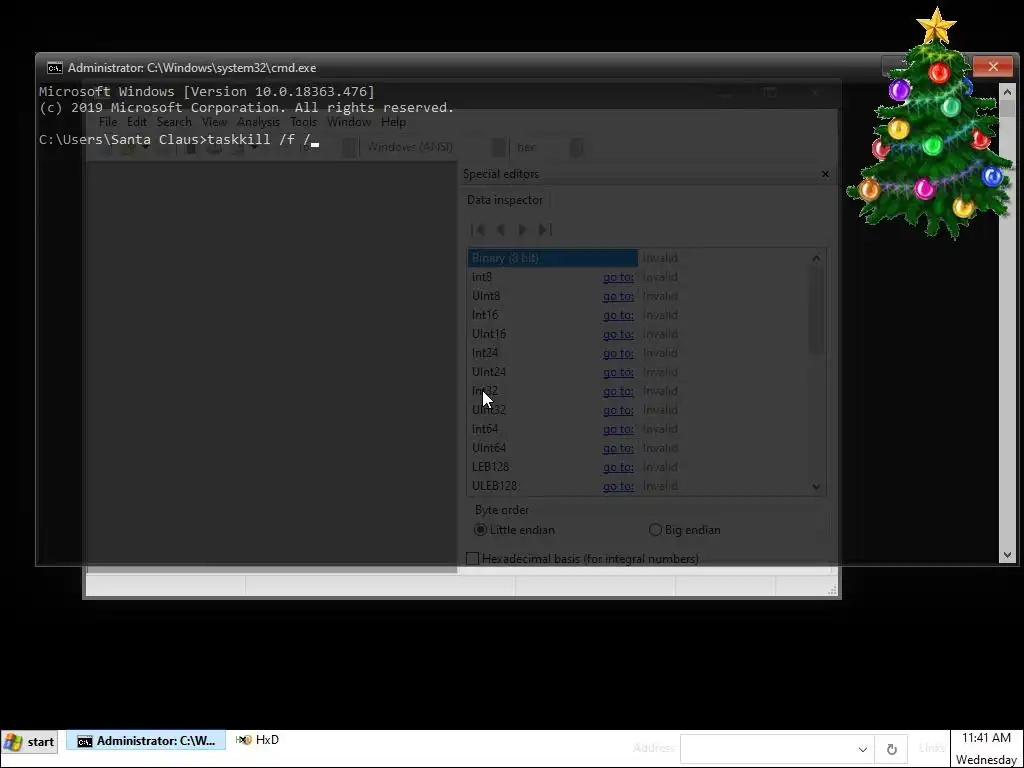Viewport: 1024px width, 768px height.
Task: Click go to link for UInt24
Action: pos(618,372)
